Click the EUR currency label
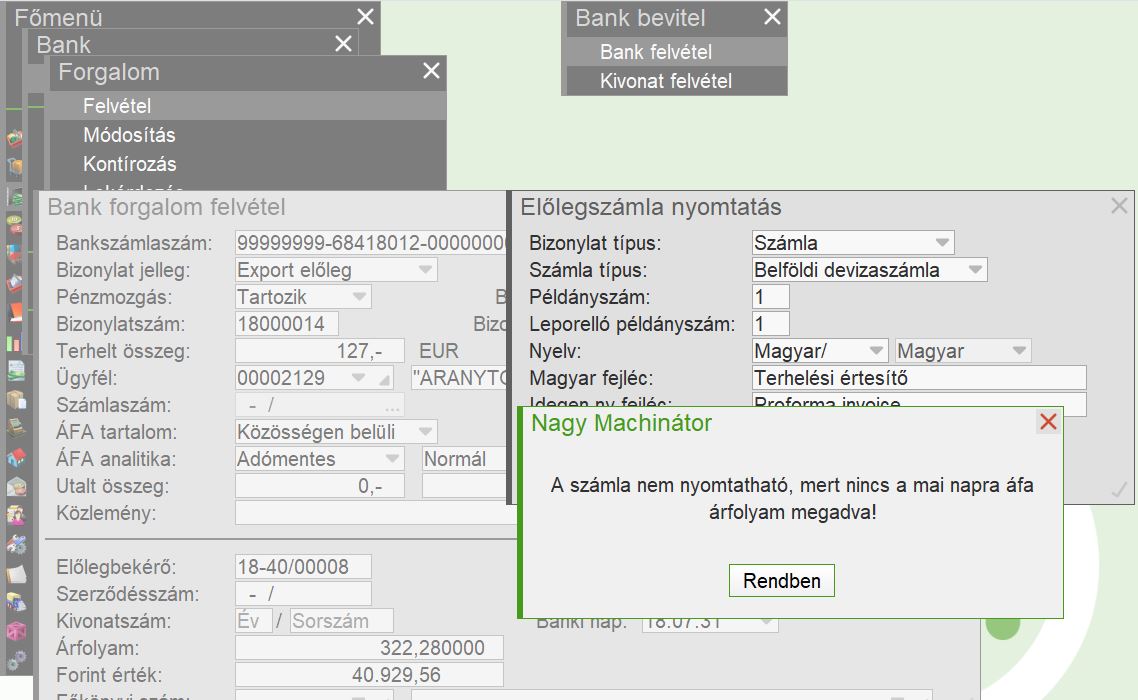This screenshot has width=1138, height=700. (439, 351)
